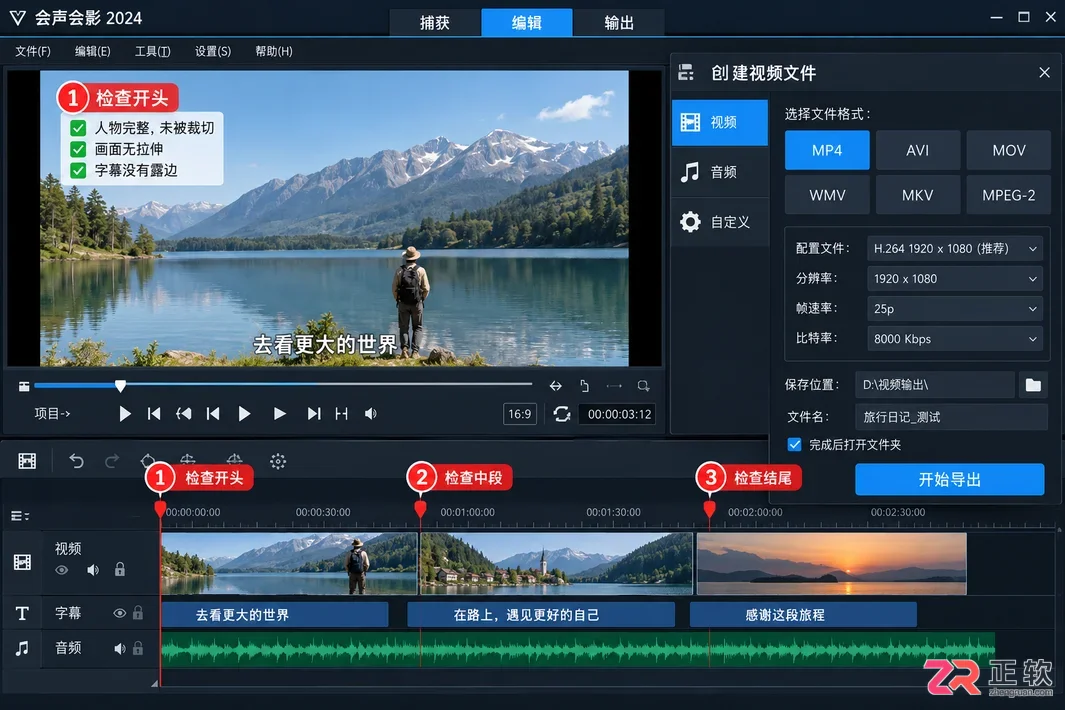Click the clapperboard icon left of the scrubber
Screen dimensions: 1065x710
click(x=24, y=387)
